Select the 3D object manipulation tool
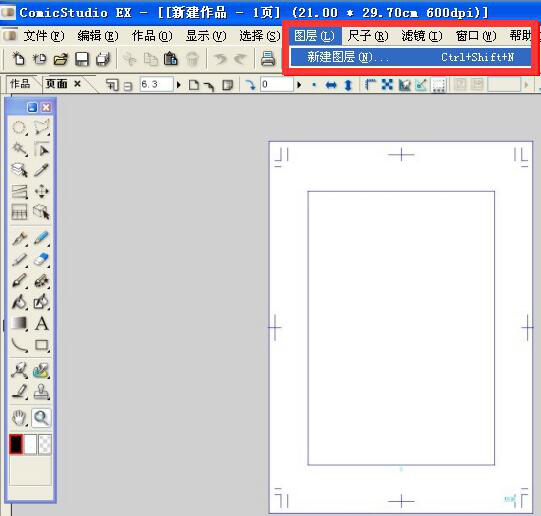Image resolution: width=541 pixels, height=516 pixels. pos(42,212)
